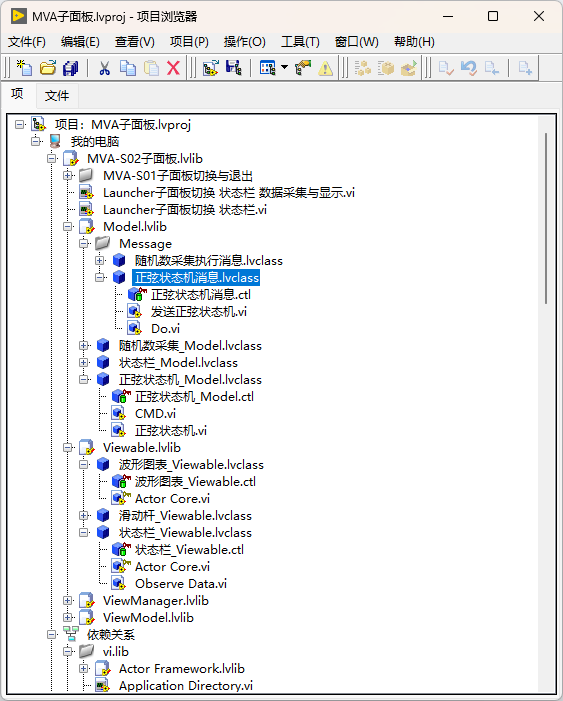The image size is (563, 701).
Task: Click the vertical scrollbar thumb
Action: 546,218
